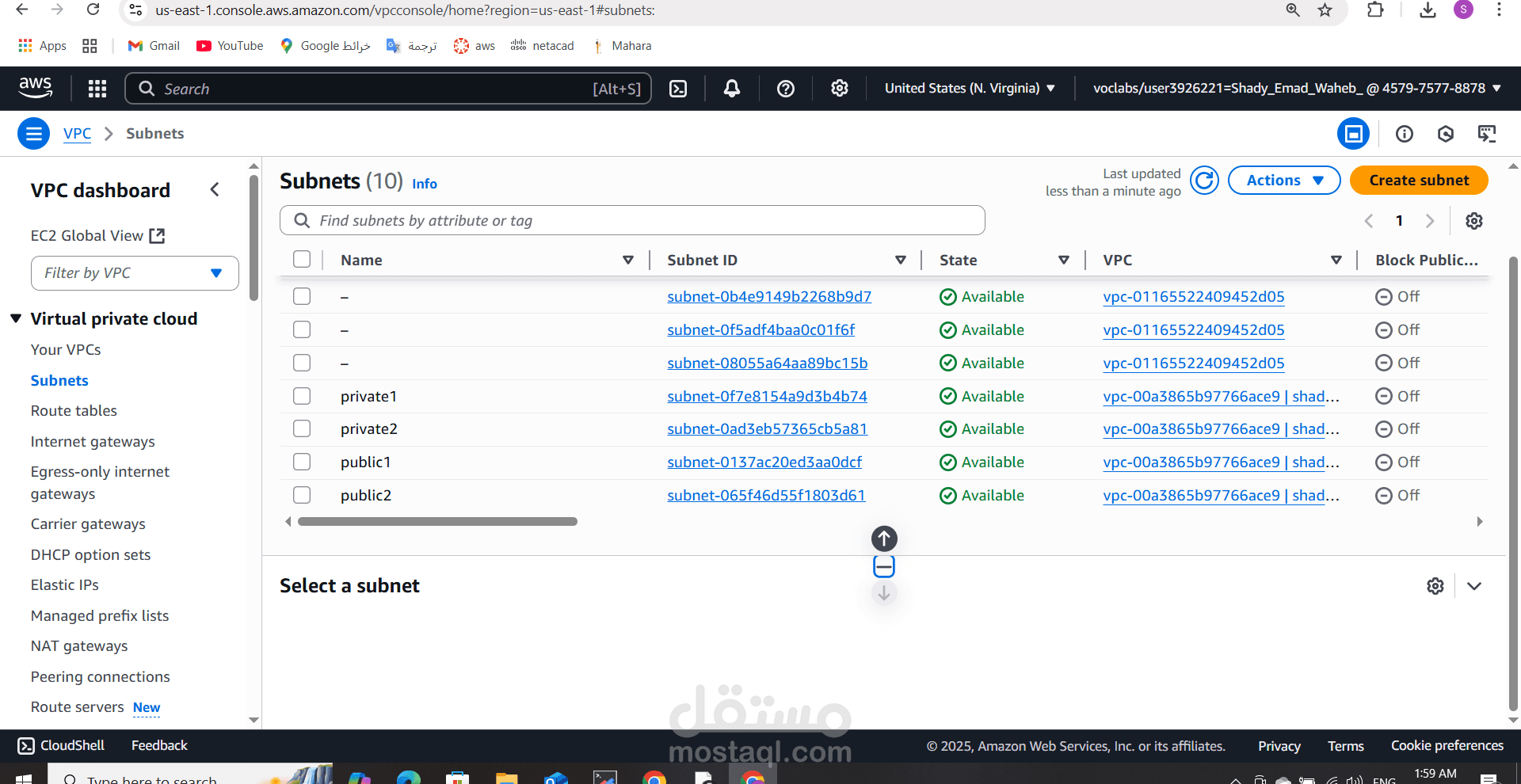Go to previous page of subnets
The width and height of the screenshot is (1521, 784).
click(1369, 221)
